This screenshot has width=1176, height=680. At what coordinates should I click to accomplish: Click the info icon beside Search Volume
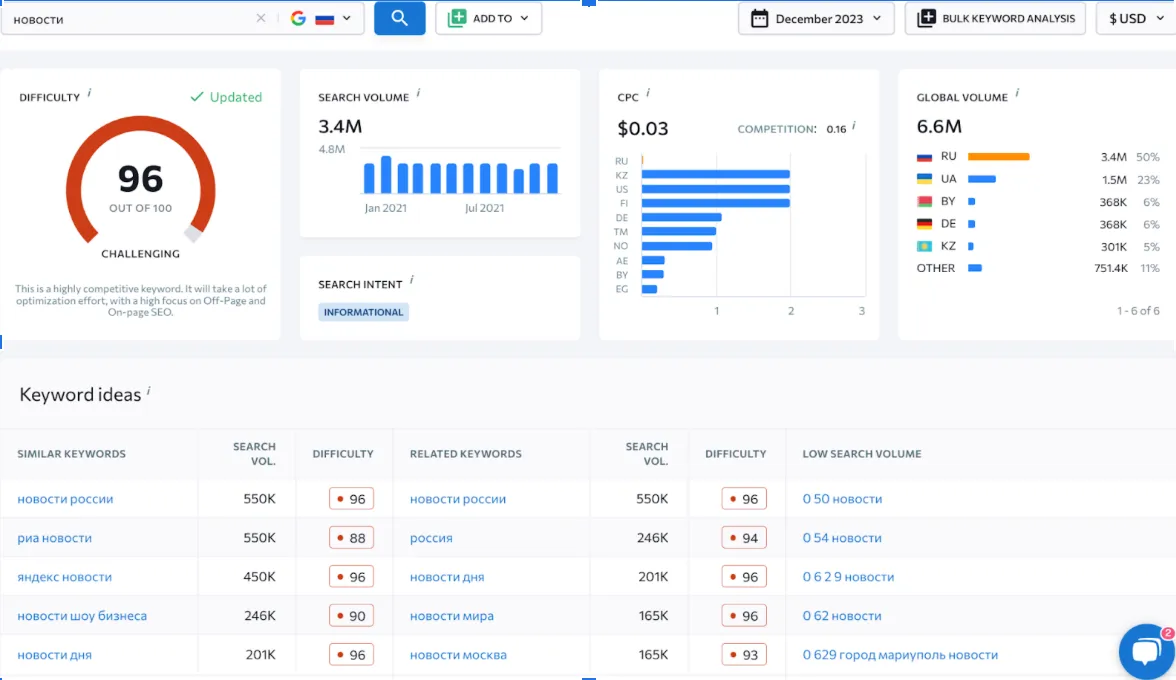418,93
